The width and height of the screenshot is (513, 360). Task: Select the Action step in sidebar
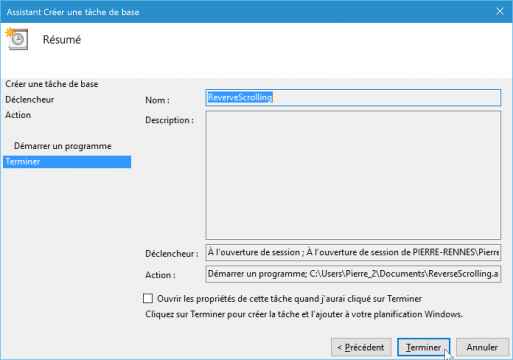coord(18,115)
